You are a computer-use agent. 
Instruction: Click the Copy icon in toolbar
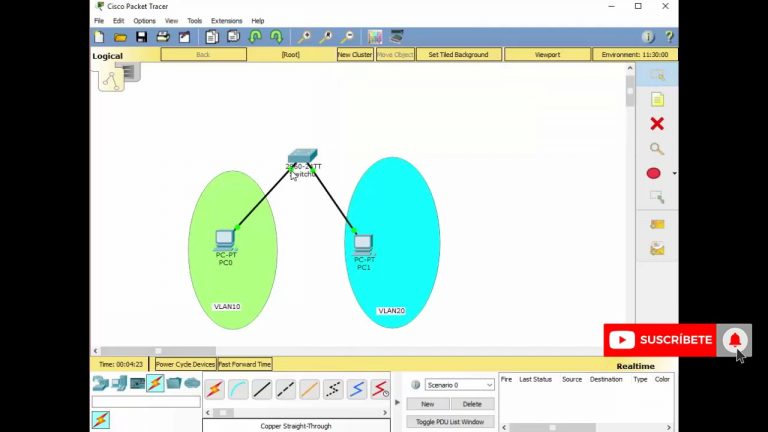coord(212,37)
